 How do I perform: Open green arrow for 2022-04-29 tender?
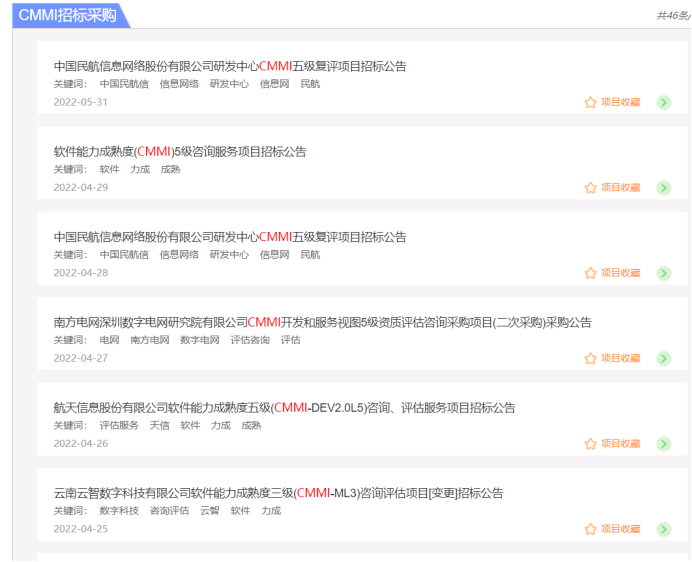(x=664, y=188)
